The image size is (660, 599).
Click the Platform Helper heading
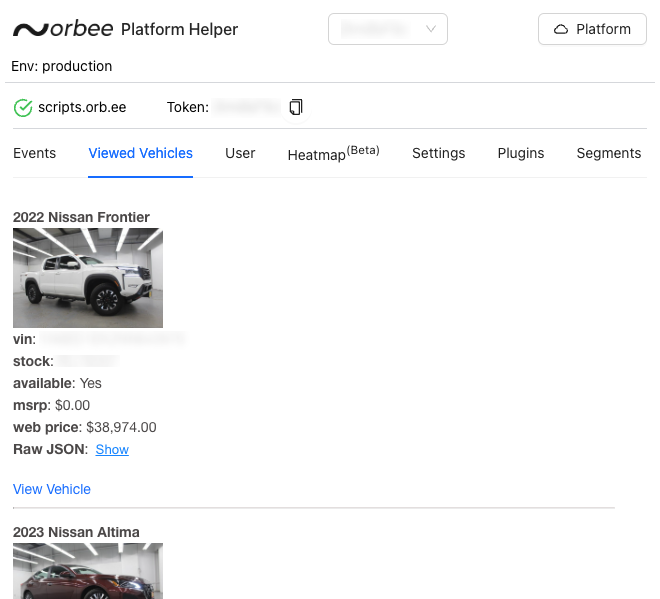point(179,29)
